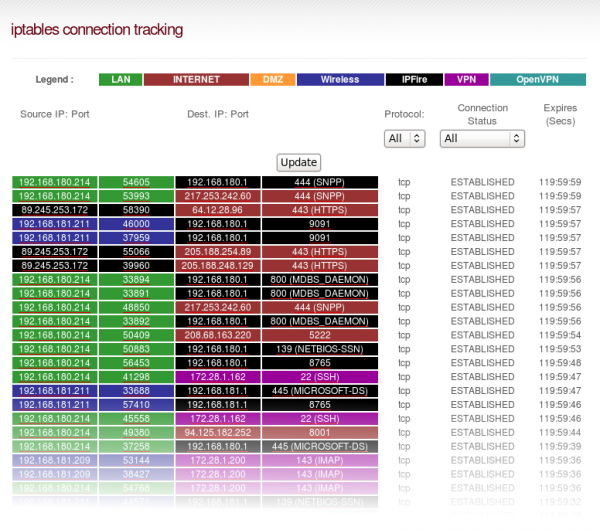Click expiry value 119:59:44
This screenshot has width=600, height=530.
click(x=560, y=432)
